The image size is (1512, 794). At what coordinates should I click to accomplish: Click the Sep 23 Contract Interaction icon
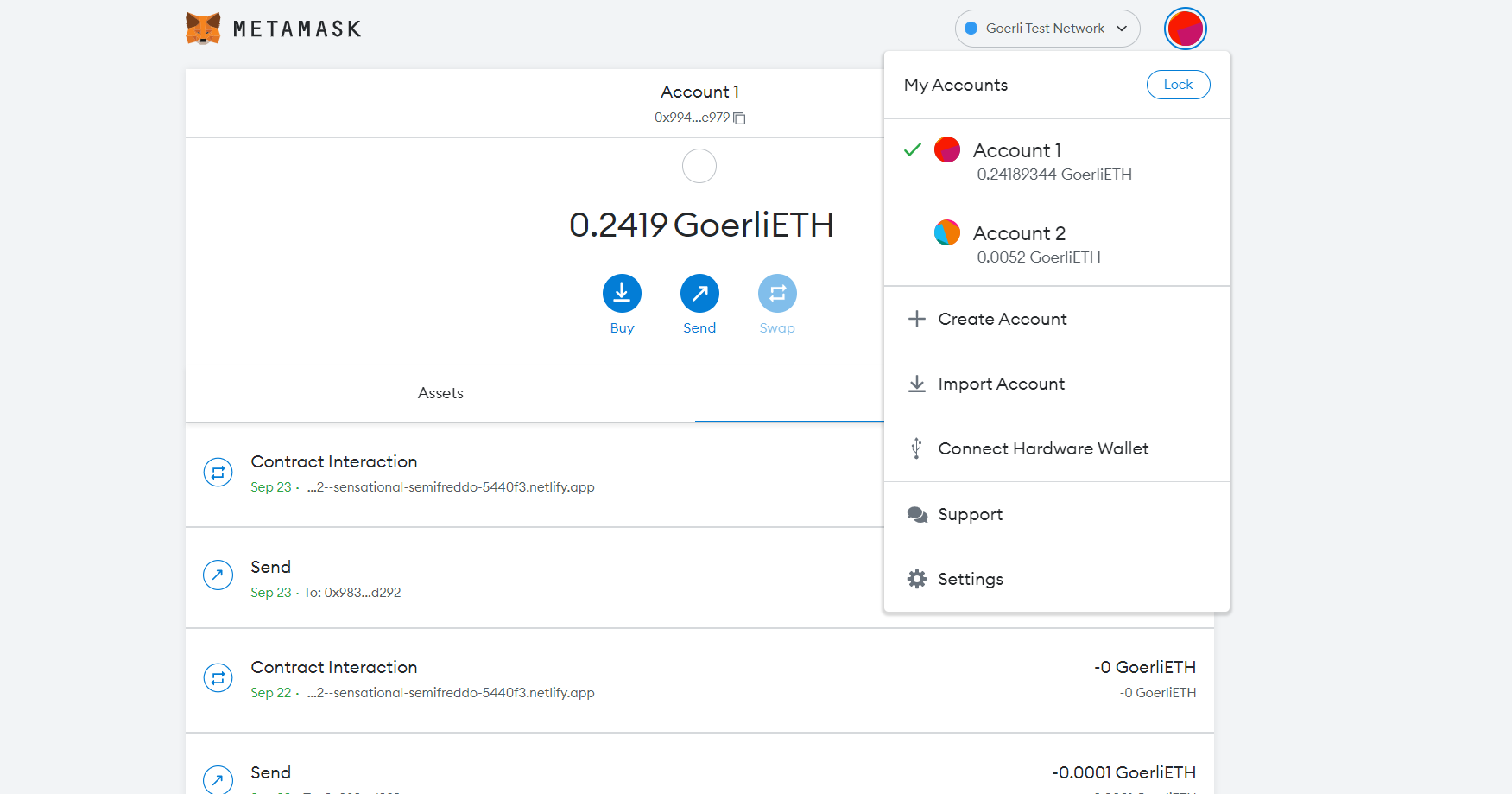(x=218, y=473)
